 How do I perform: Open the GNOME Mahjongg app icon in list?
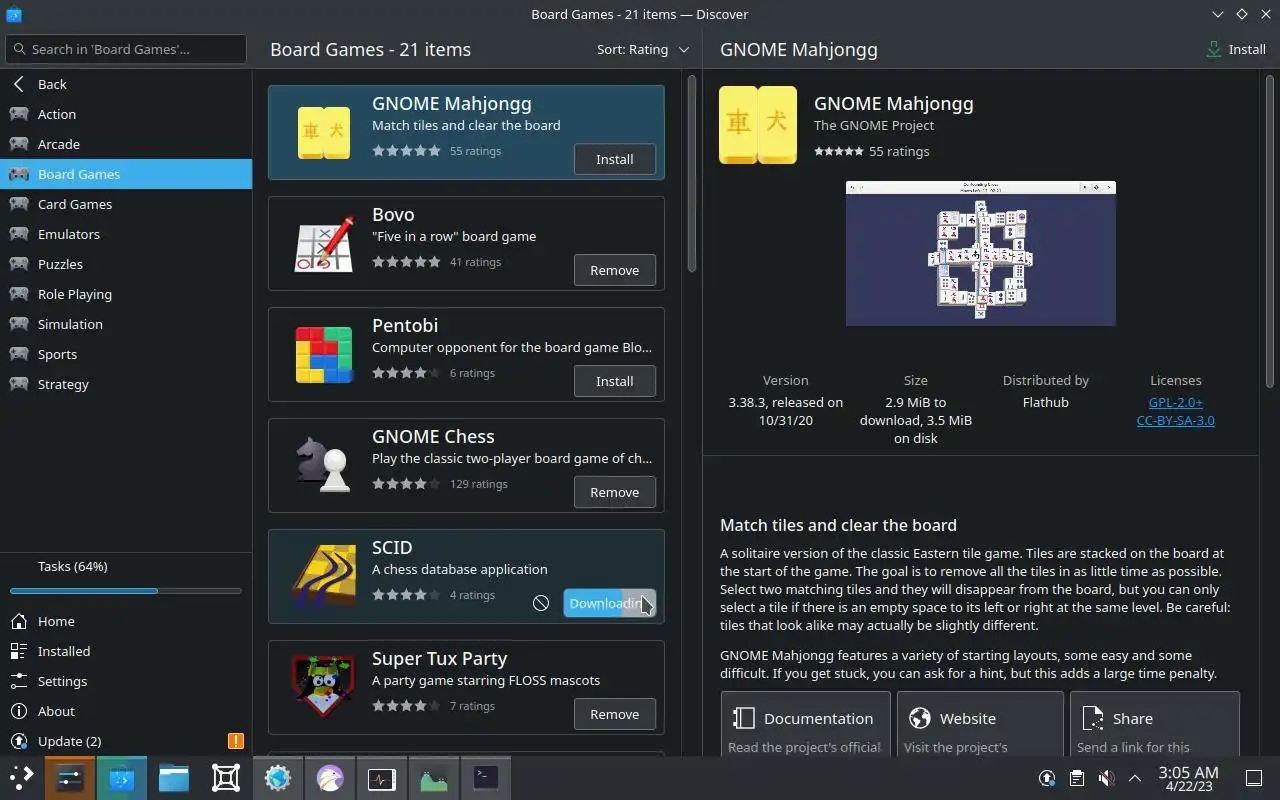click(x=324, y=133)
